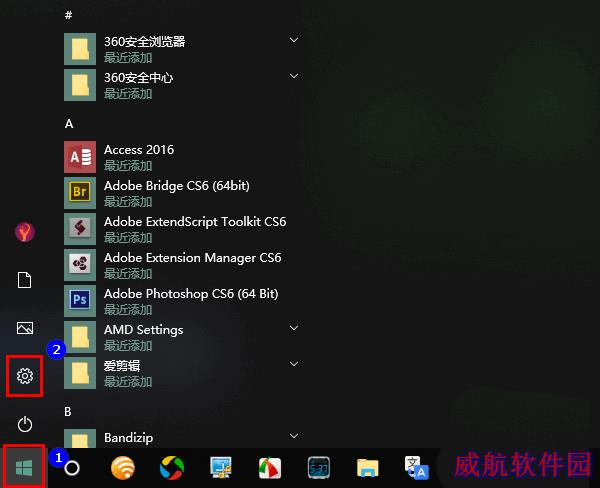The width and height of the screenshot is (600, 488).
Task: Expand the Bandizip folder chevron
Action: click(294, 436)
